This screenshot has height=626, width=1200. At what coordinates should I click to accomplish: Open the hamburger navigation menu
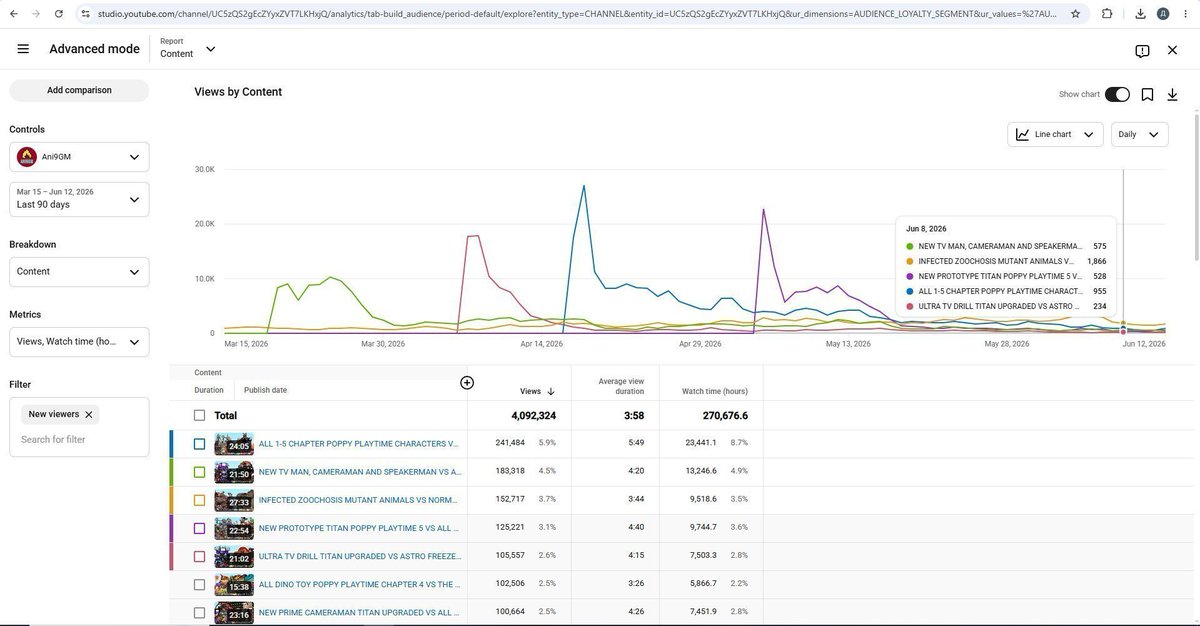23,49
